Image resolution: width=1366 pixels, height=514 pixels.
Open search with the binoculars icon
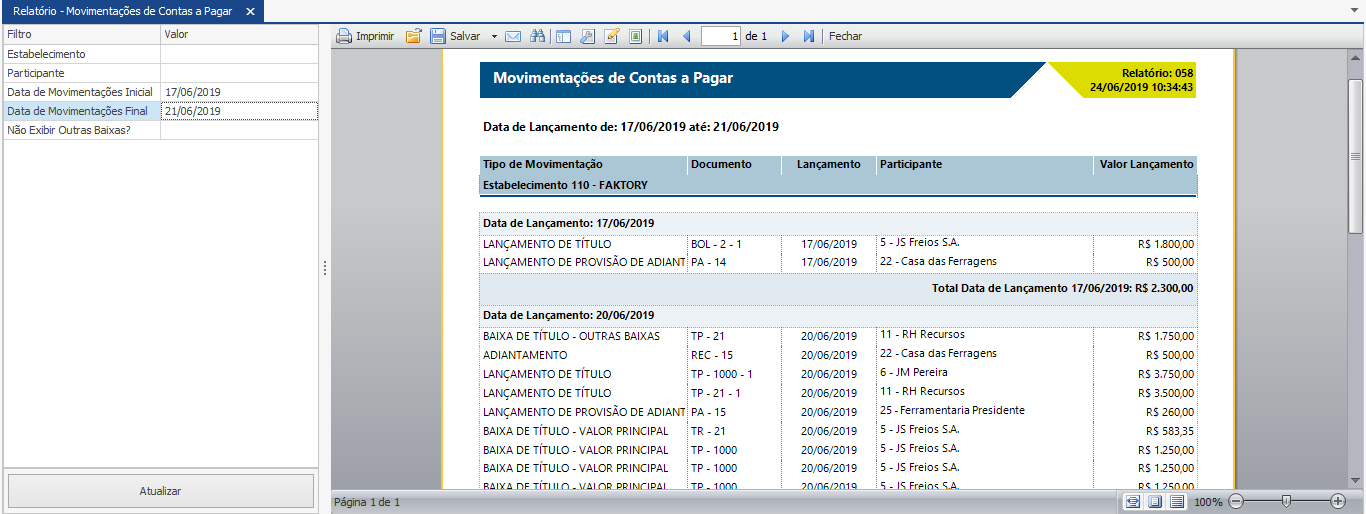point(537,36)
